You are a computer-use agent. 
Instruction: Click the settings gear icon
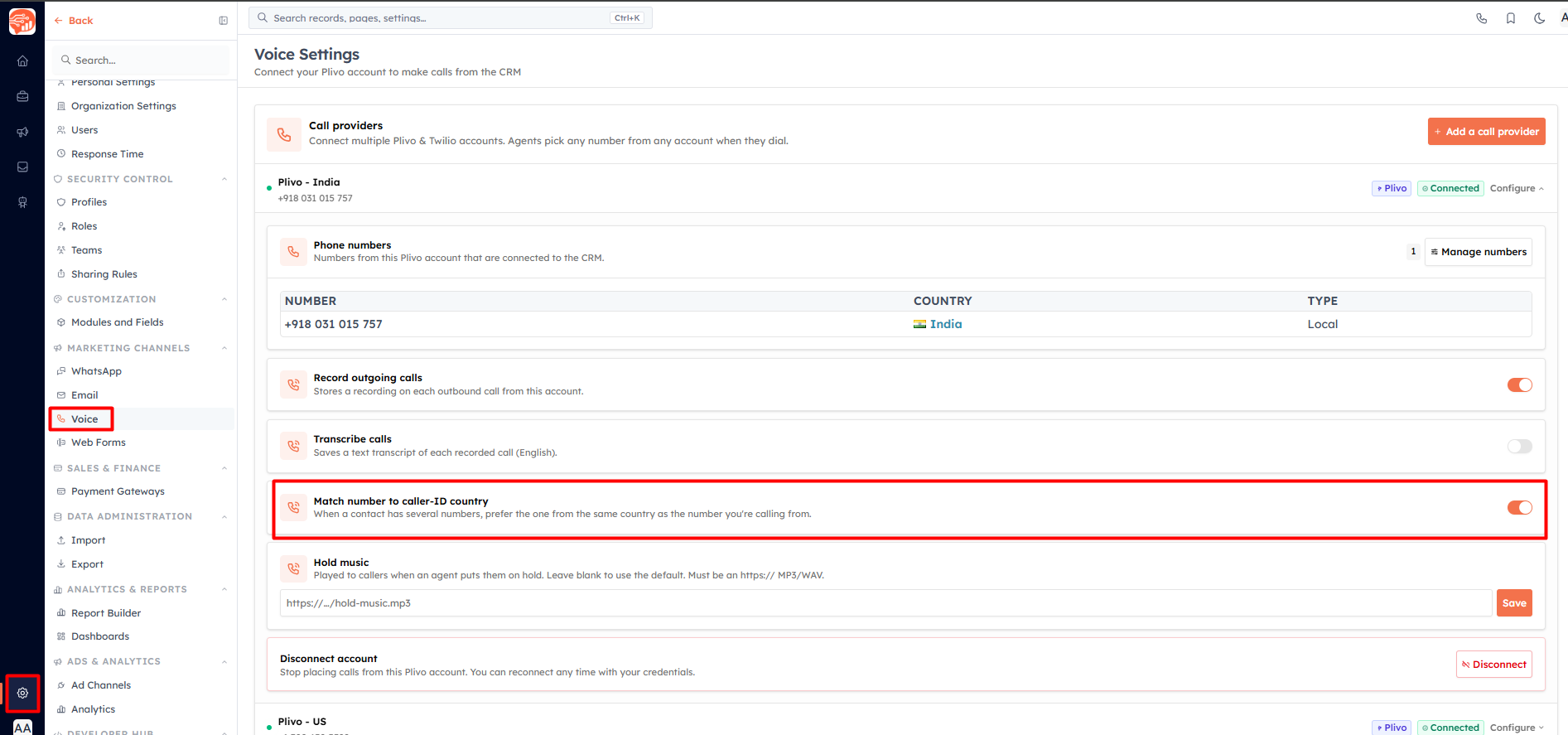pyautogui.click(x=22, y=693)
